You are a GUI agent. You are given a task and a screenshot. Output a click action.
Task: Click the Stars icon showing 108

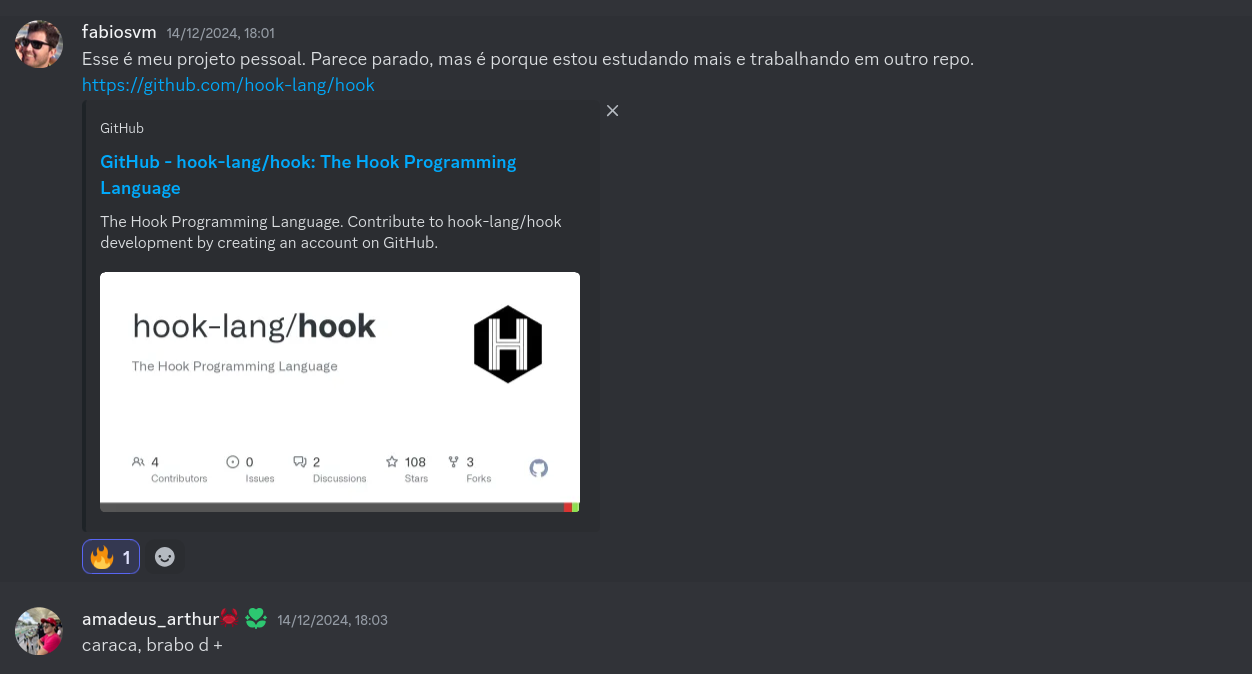pos(392,462)
